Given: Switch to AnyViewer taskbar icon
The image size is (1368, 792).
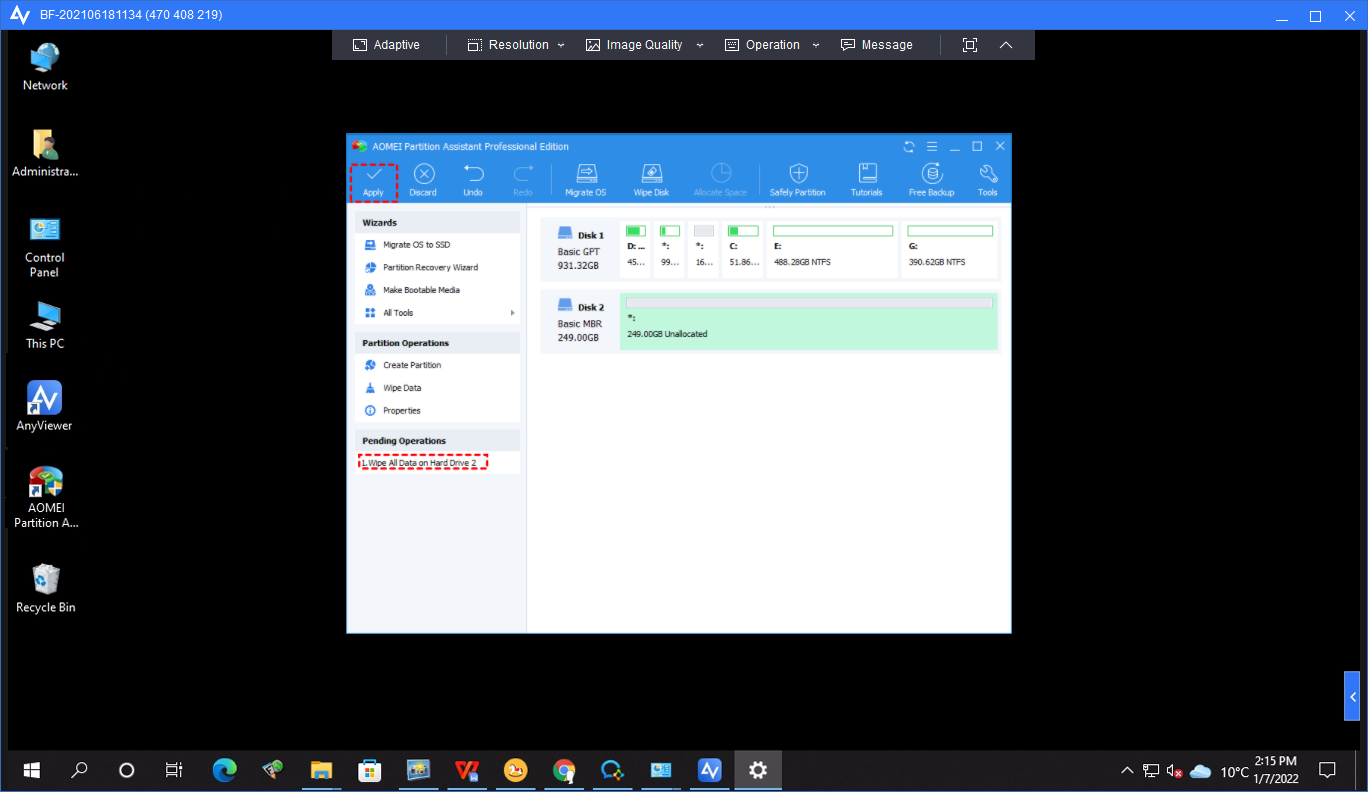Looking at the screenshot, I should [x=710, y=771].
